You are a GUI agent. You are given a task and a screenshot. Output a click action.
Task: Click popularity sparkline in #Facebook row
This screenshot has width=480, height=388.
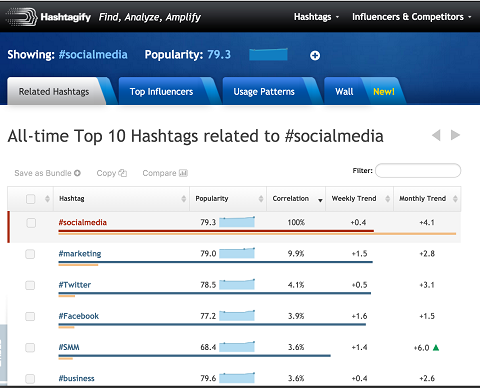237,316
